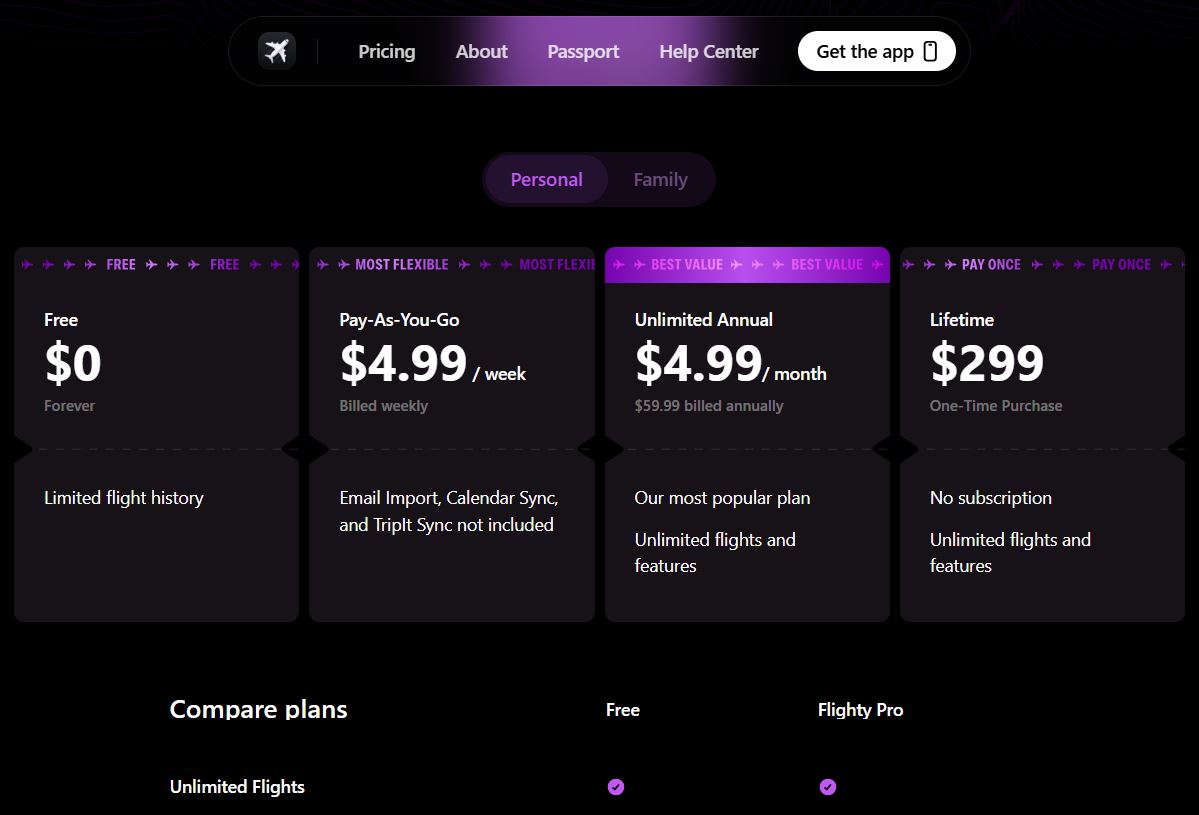
Task: Go to the Passport page
Action: 583,51
